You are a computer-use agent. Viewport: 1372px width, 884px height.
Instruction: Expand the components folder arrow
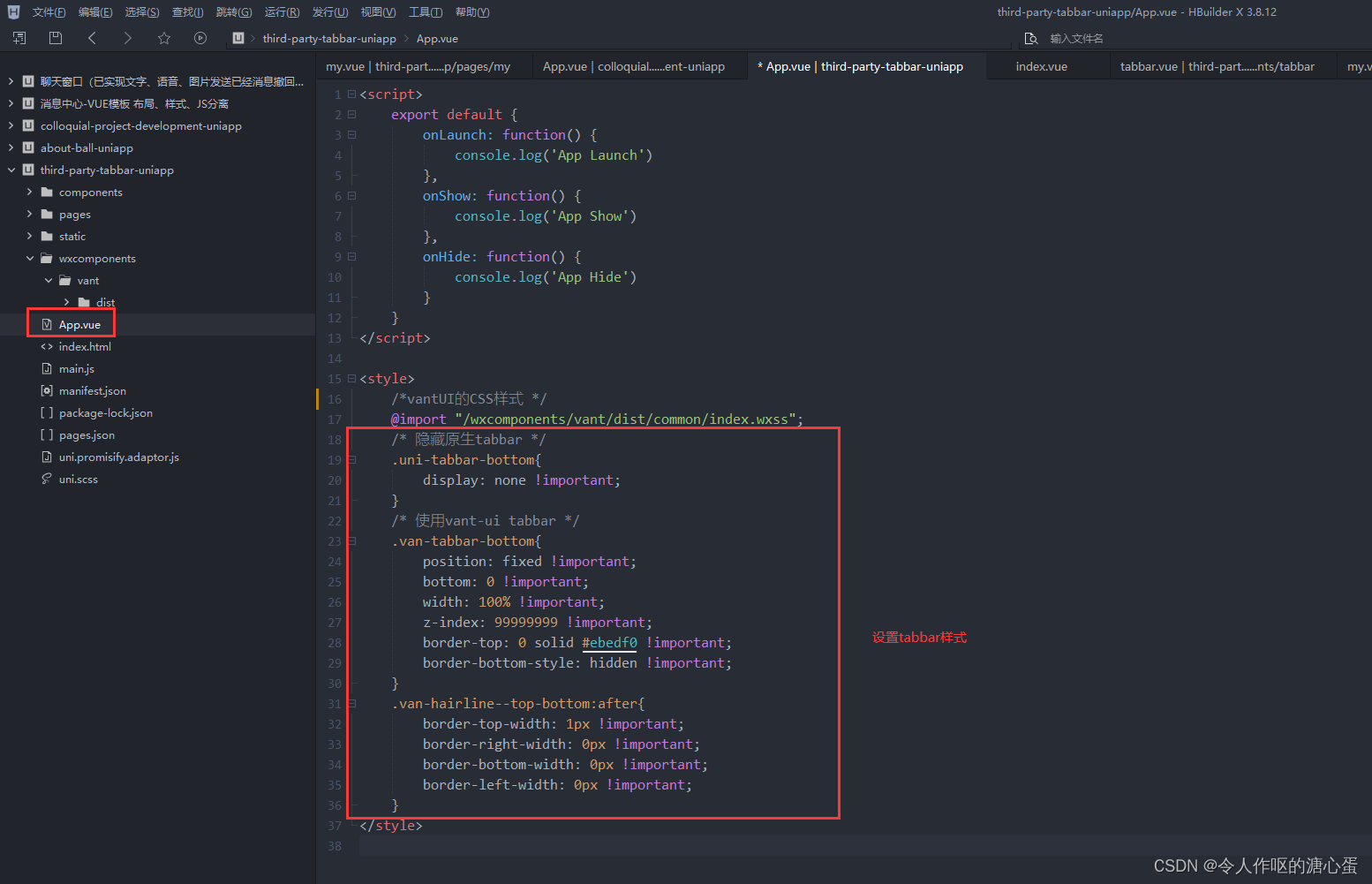(x=29, y=192)
